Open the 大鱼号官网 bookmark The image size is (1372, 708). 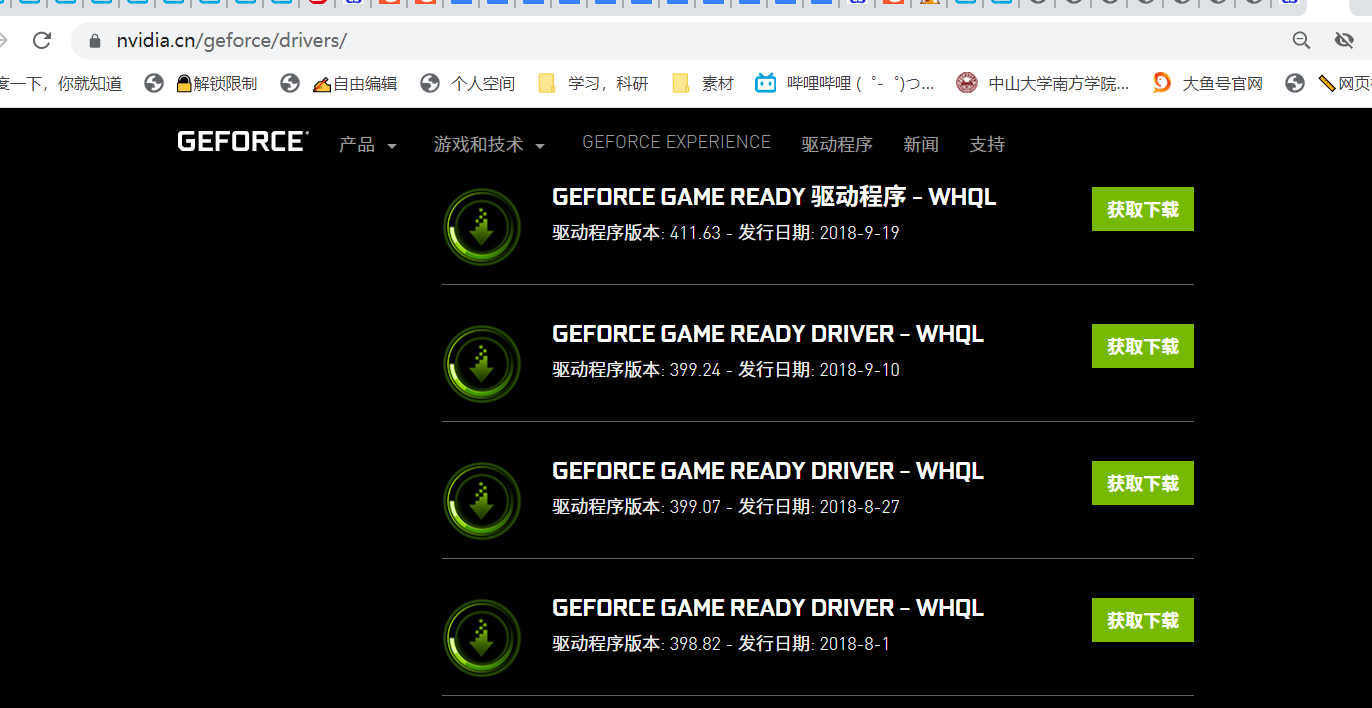click(1208, 84)
